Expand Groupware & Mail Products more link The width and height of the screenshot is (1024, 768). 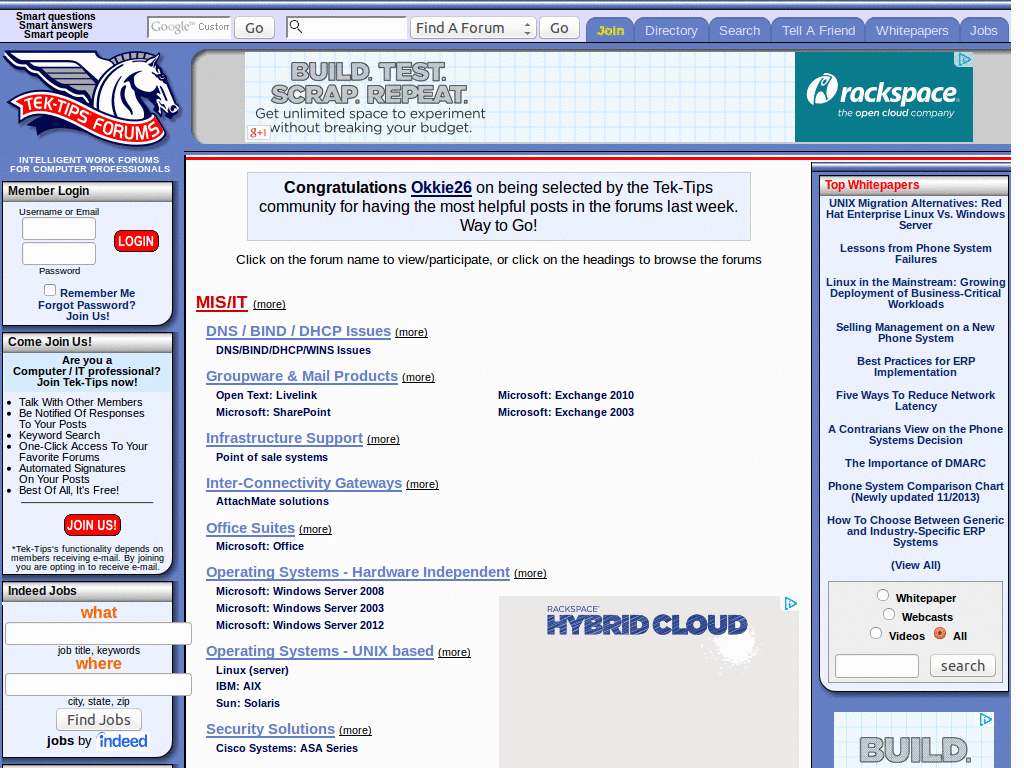pos(418,377)
